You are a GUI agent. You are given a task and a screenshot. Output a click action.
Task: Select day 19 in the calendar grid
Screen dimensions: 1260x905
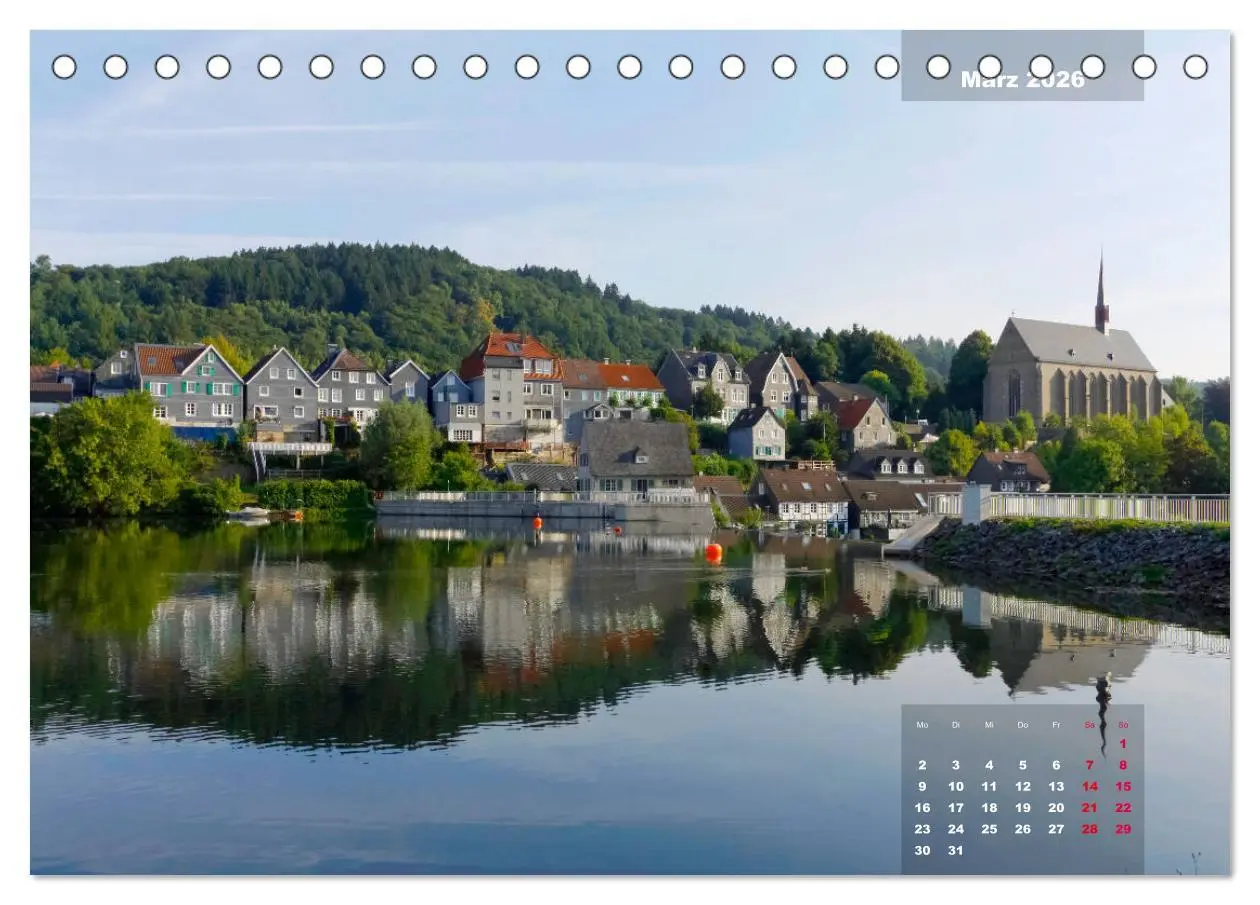tap(1023, 808)
